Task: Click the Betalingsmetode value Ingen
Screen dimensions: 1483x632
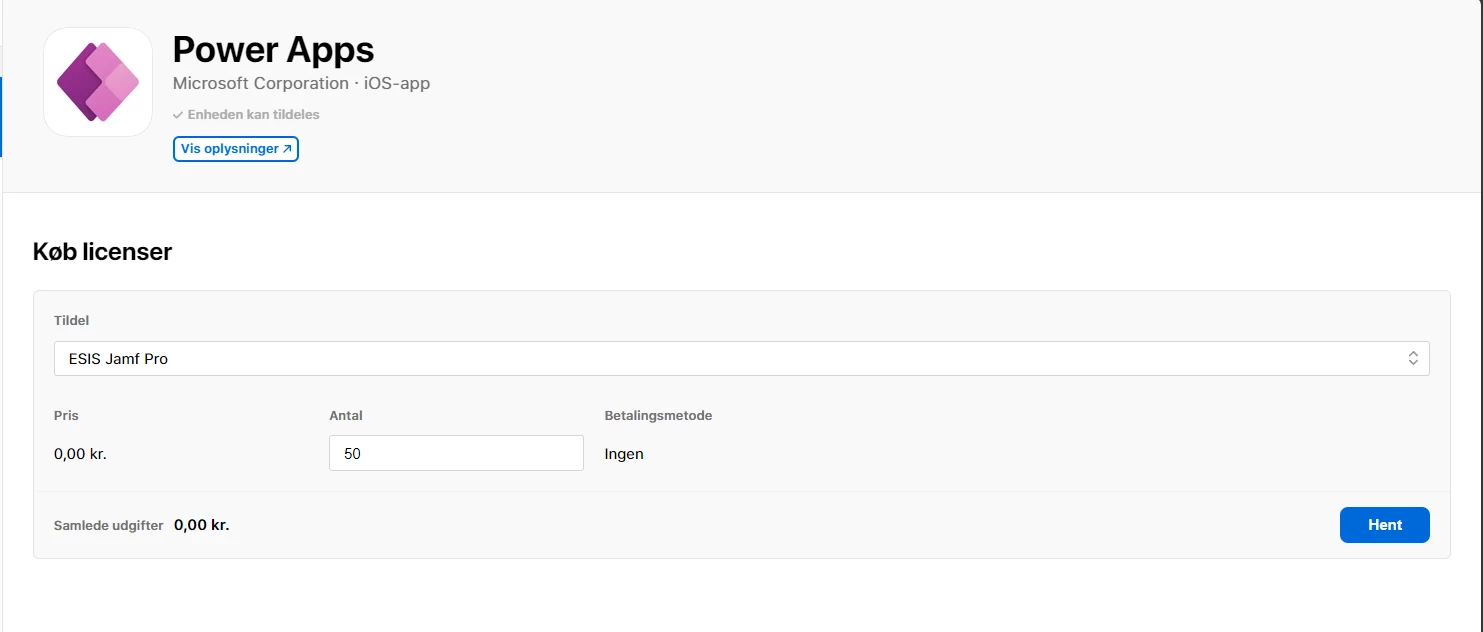Action: click(x=624, y=454)
